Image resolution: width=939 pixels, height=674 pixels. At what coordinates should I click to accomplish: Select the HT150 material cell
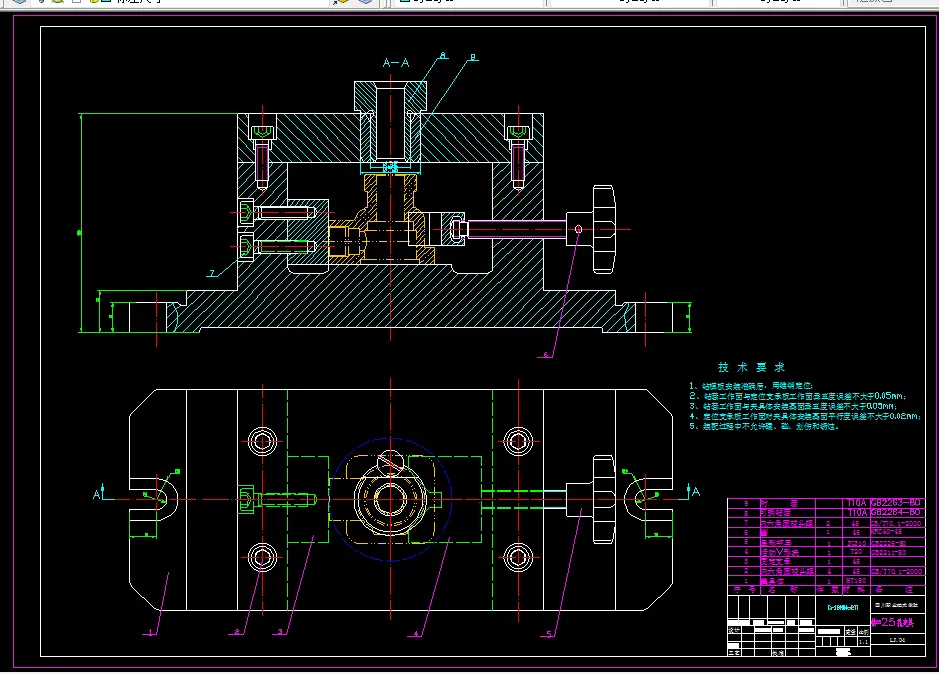tap(856, 581)
